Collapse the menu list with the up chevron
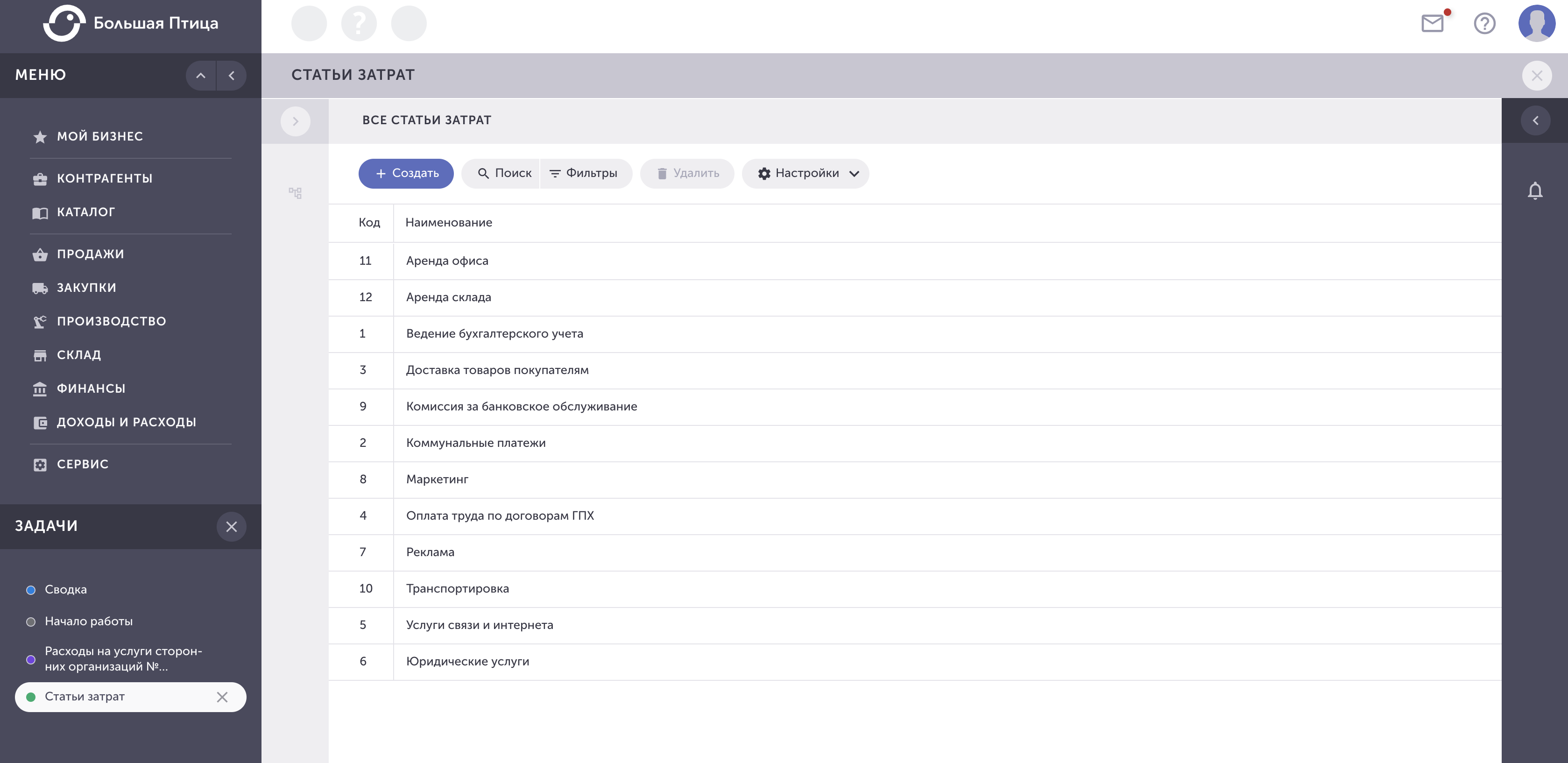Viewport: 1568px width, 763px height. (200, 76)
